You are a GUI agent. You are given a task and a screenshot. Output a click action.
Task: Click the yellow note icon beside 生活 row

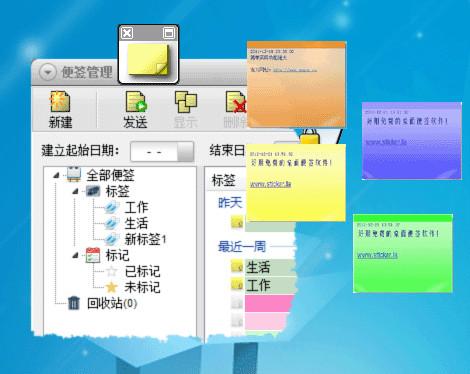pos(237,266)
